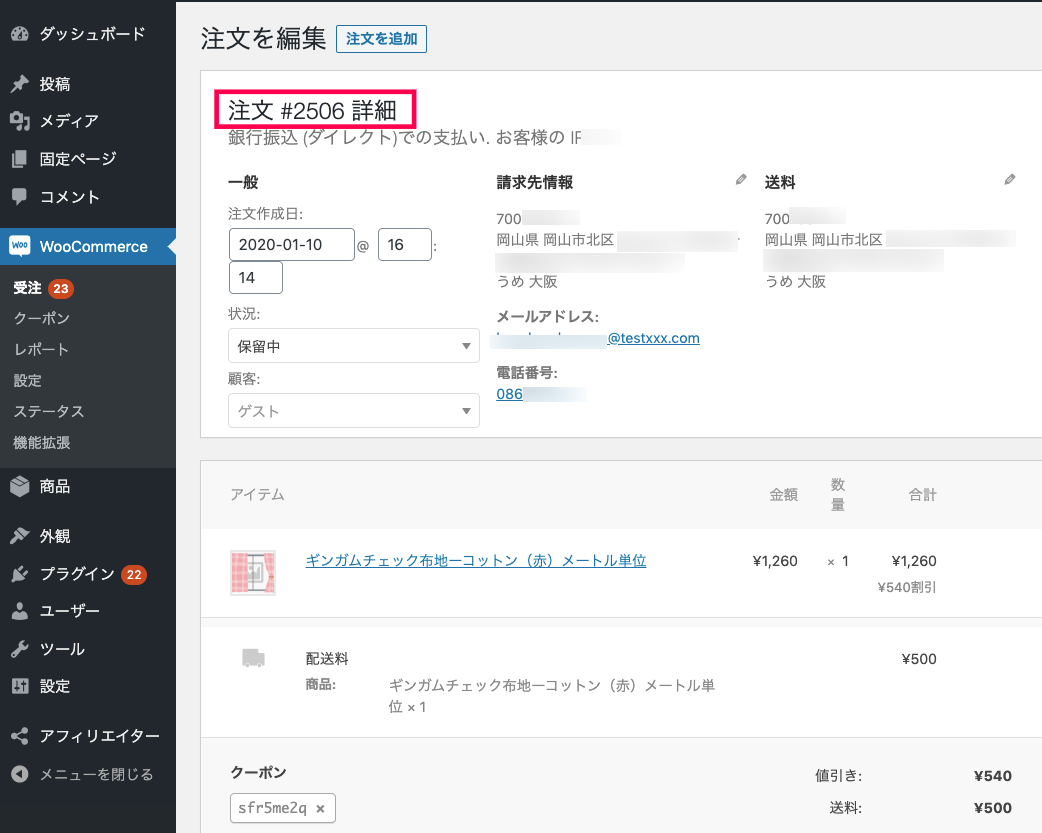Click the 配送料 label

[327, 659]
